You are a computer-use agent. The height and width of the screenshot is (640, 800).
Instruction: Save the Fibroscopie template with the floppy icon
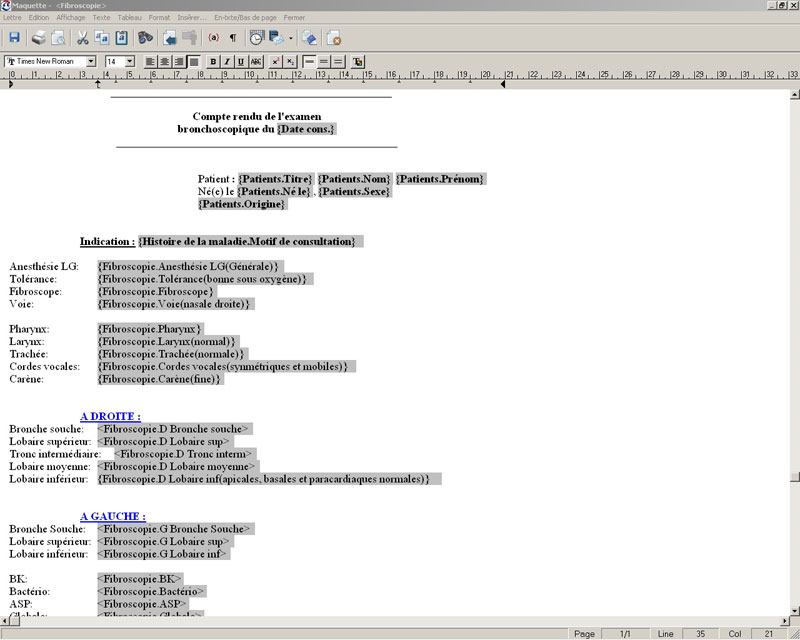coord(14,37)
